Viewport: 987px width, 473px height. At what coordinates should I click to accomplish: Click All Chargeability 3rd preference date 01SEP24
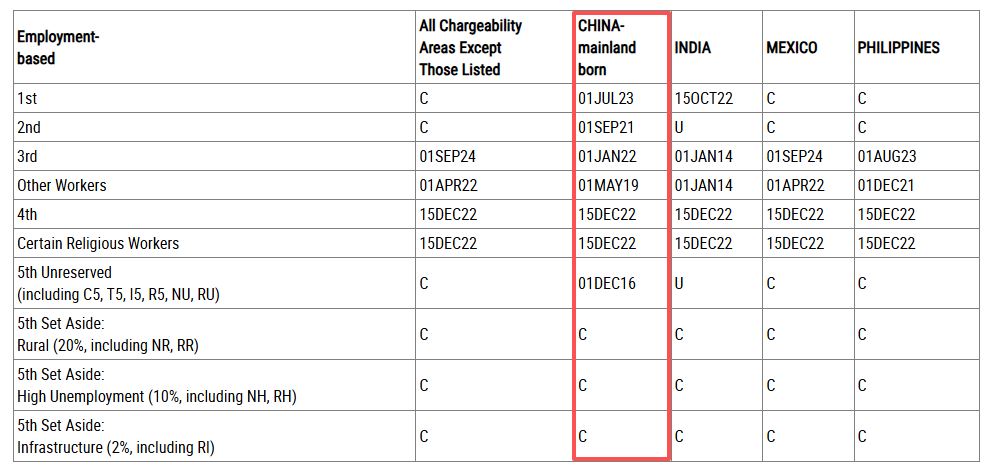click(x=448, y=157)
